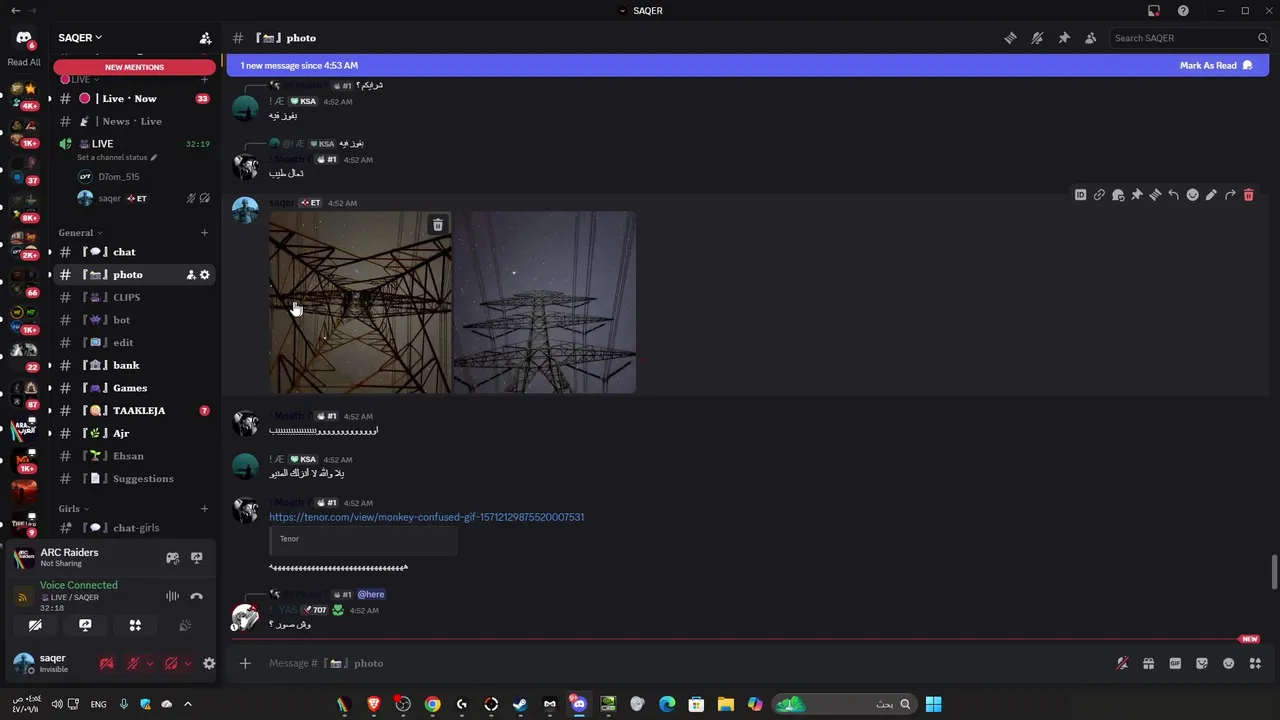The height and width of the screenshot is (720, 1280).
Task: Share your screen button in voice panel
Action: click(85, 625)
